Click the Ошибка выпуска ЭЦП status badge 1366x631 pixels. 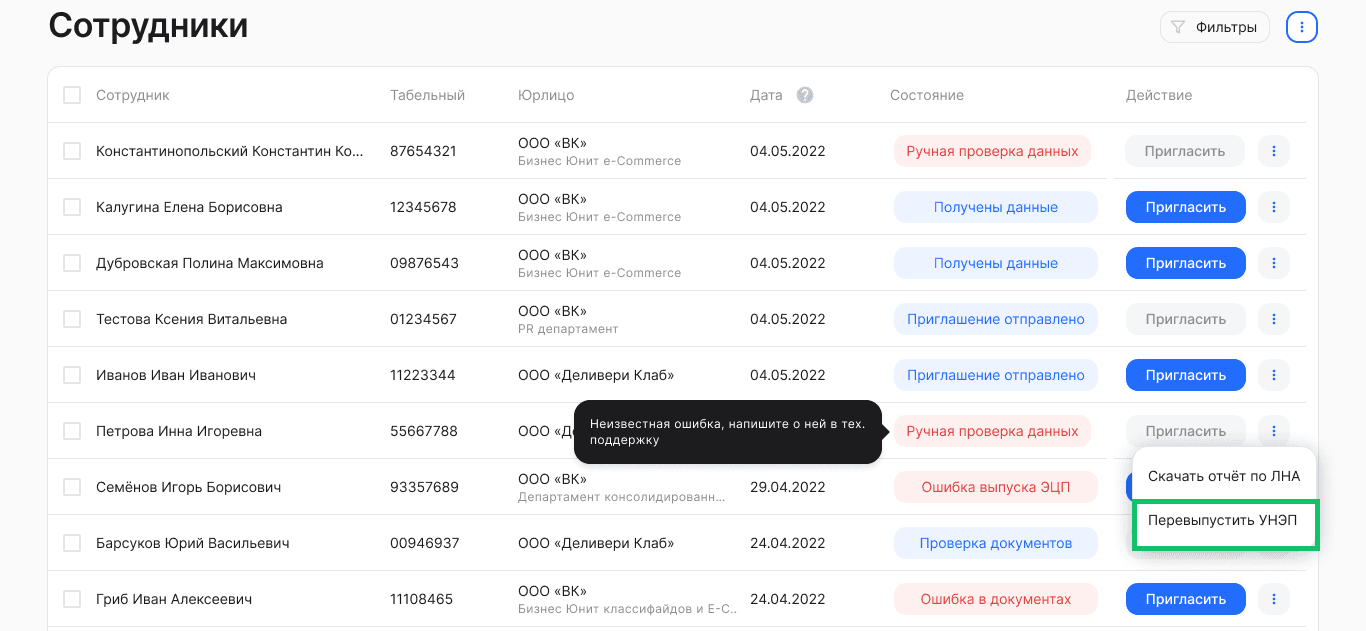(996, 487)
